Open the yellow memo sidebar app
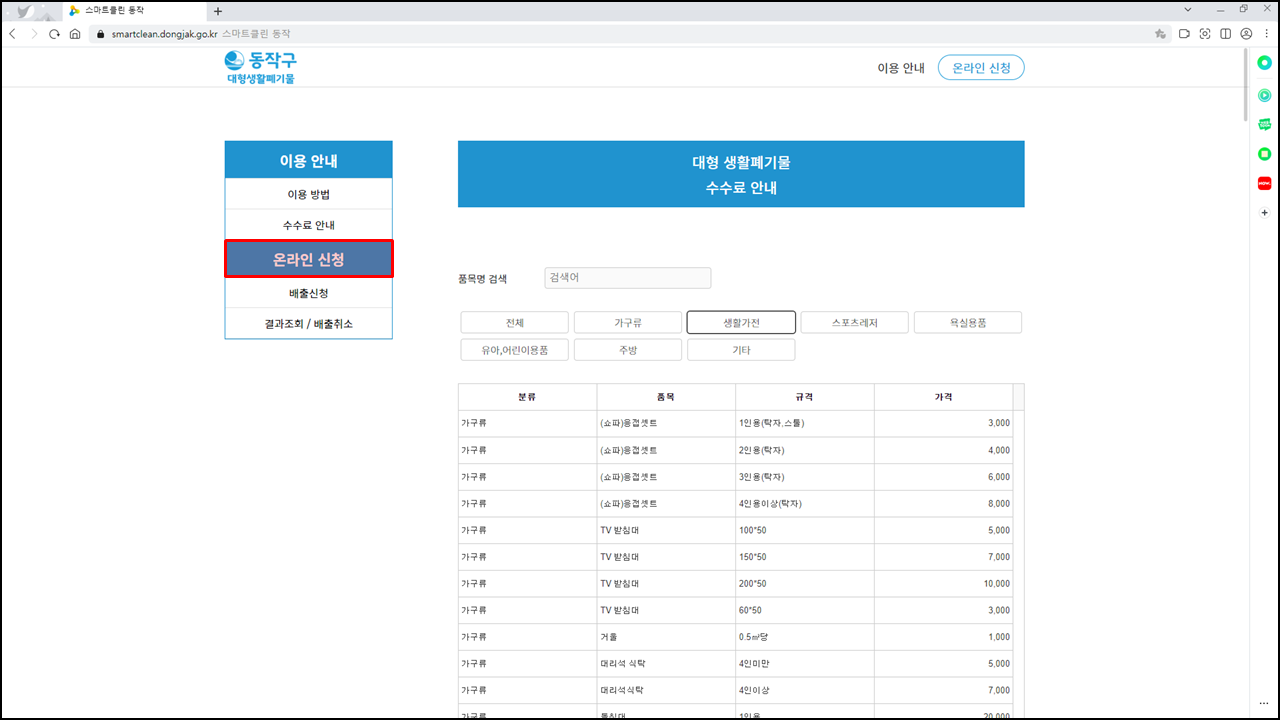Viewport: 1280px width, 720px height. click(x=1265, y=154)
